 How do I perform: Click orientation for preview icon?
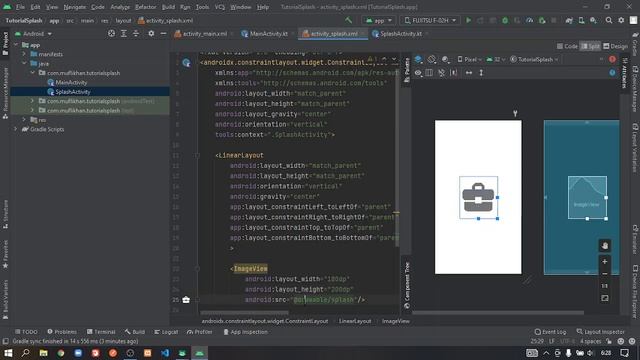pos(432,60)
